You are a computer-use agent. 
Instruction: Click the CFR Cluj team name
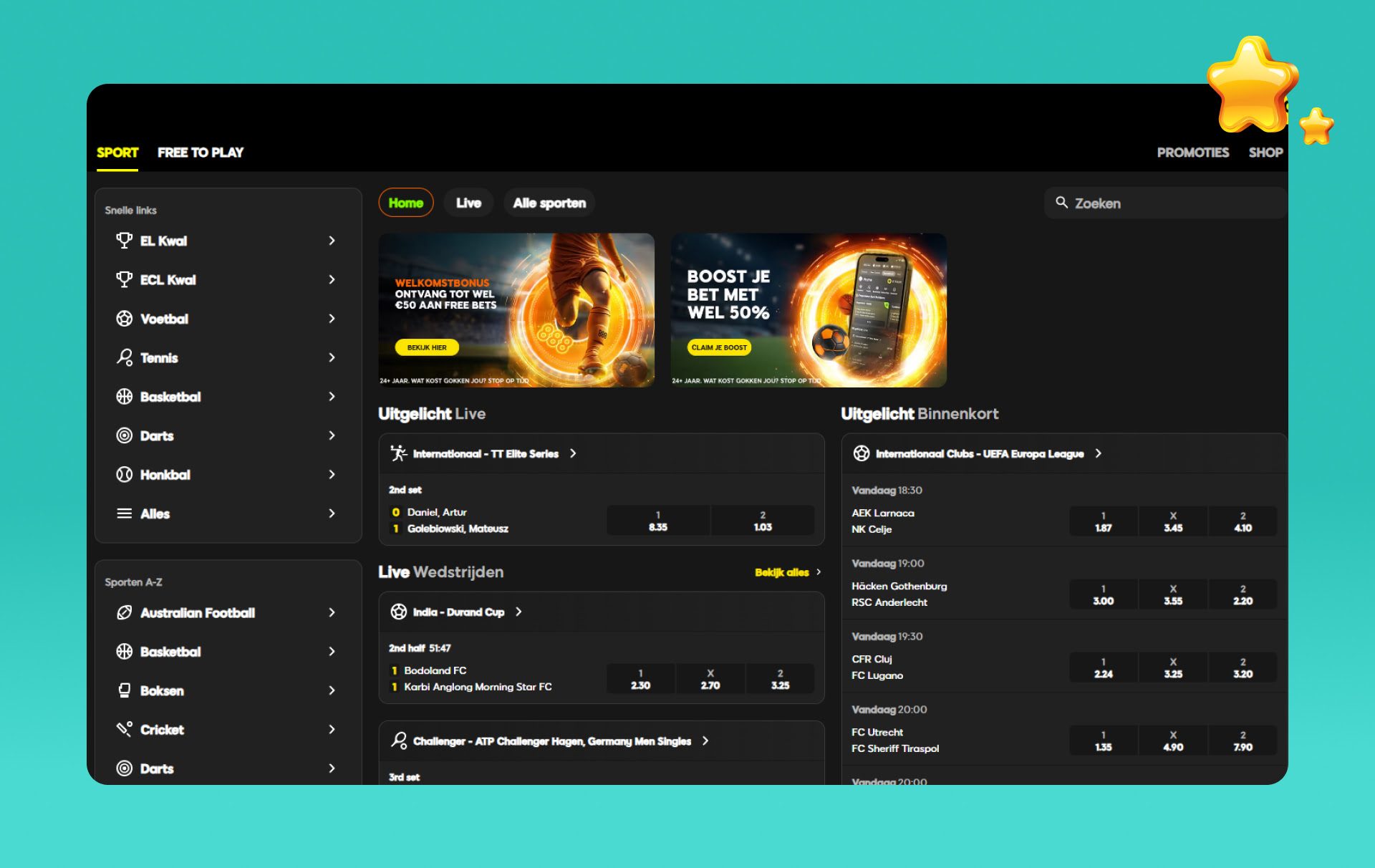click(872, 659)
